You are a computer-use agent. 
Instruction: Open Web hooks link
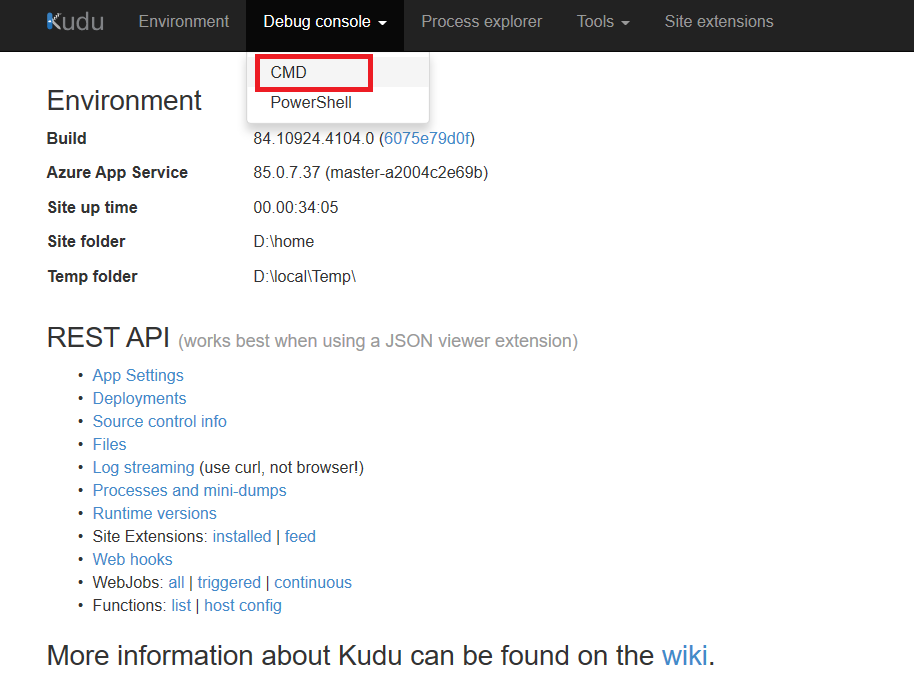click(132, 559)
